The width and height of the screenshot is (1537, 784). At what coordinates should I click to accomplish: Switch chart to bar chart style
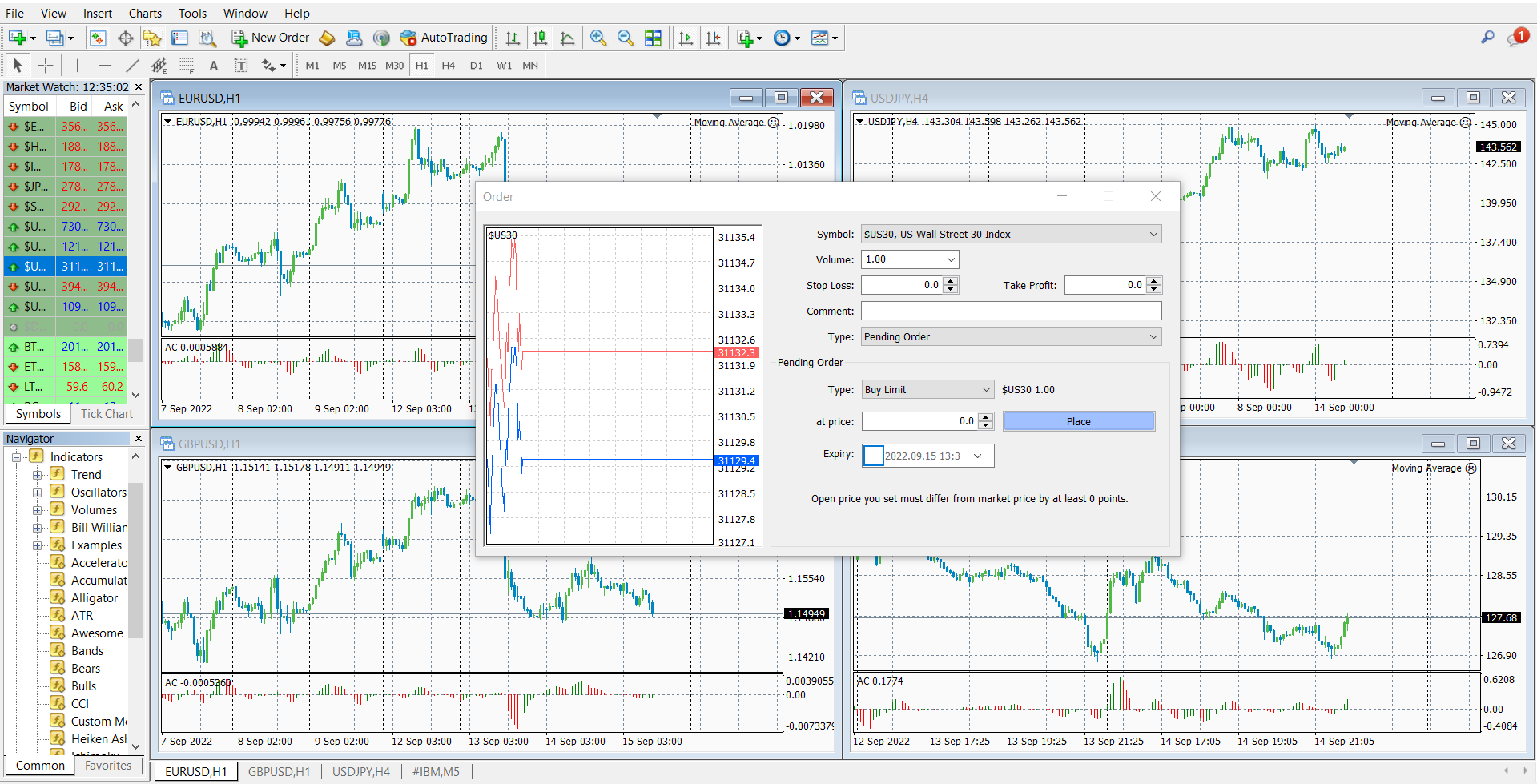(x=513, y=38)
